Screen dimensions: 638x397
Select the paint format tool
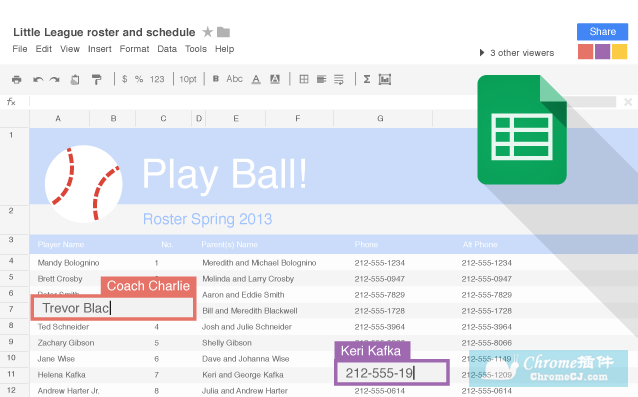96,79
